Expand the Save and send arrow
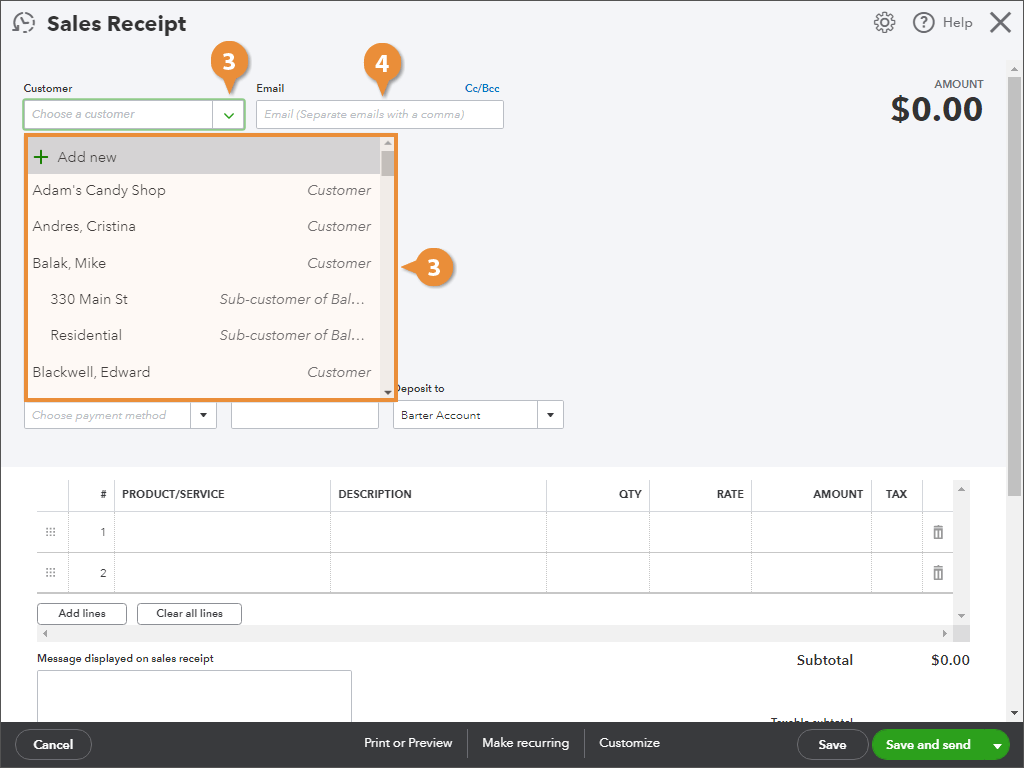The image size is (1024, 768). coord(996,745)
